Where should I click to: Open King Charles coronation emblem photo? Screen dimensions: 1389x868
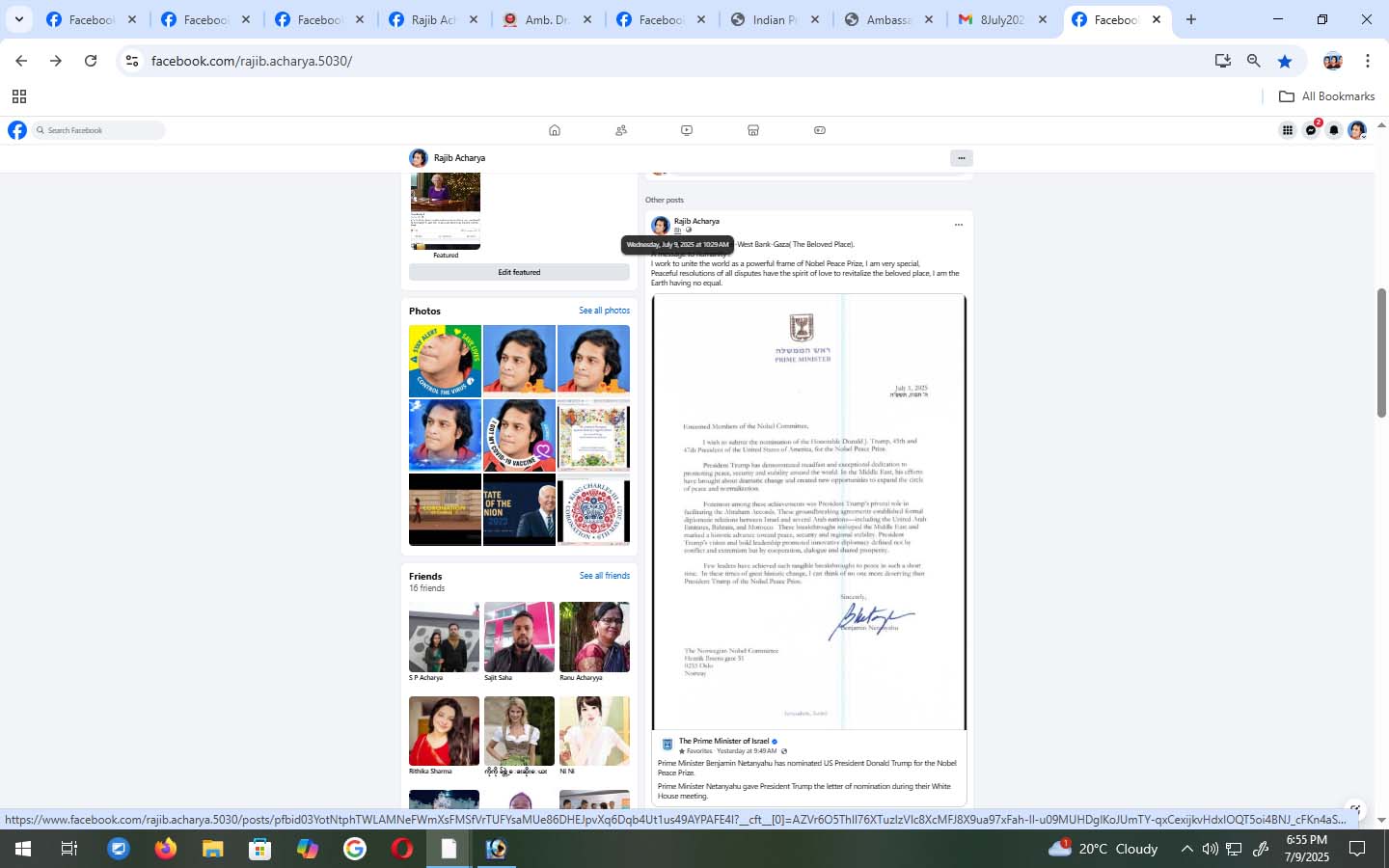pos(593,509)
